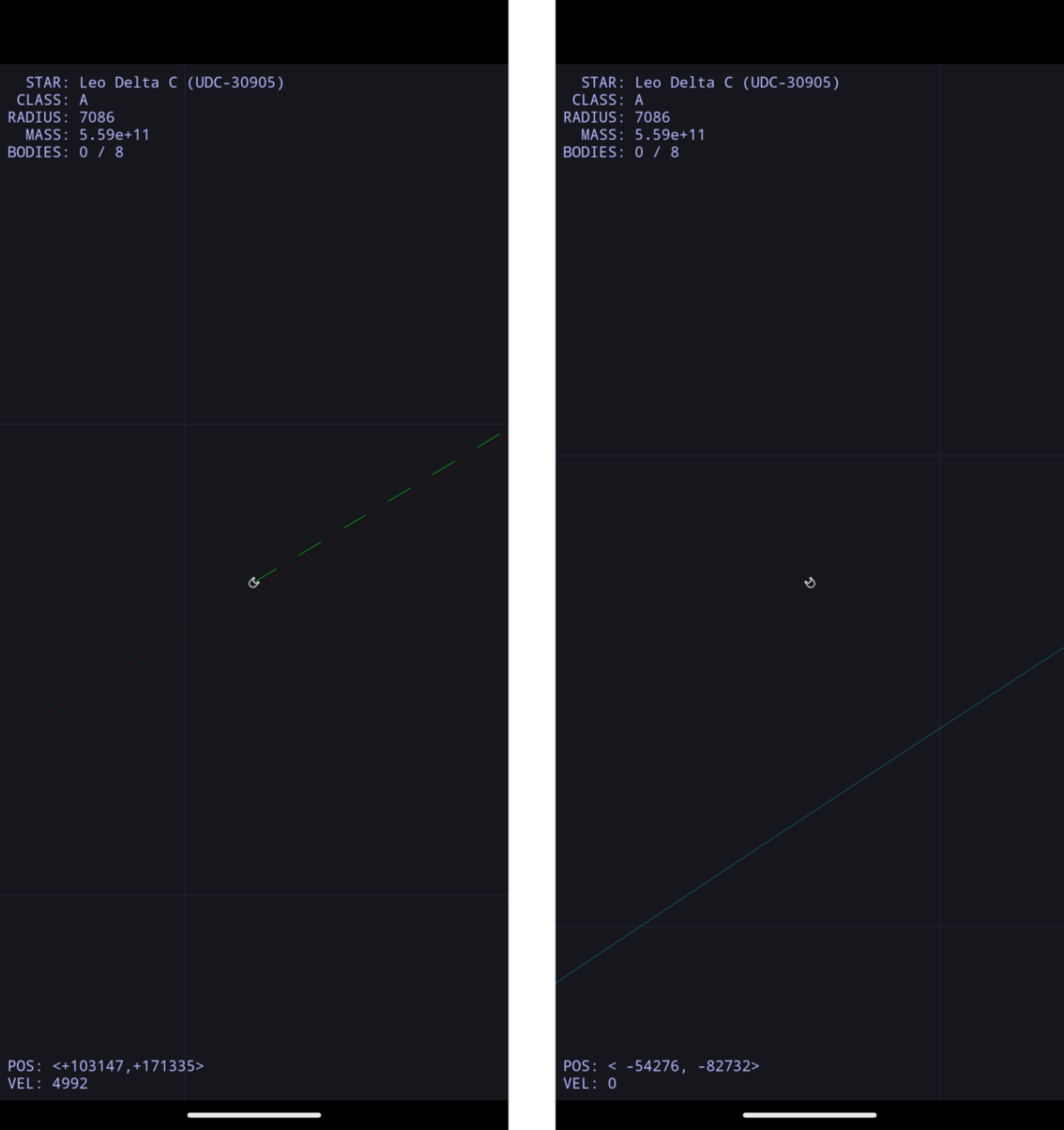This screenshot has height=1130, width=1064.
Task: Tap 'RADIUS: 7086' in the left screen
Action: [x=61, y=118]
